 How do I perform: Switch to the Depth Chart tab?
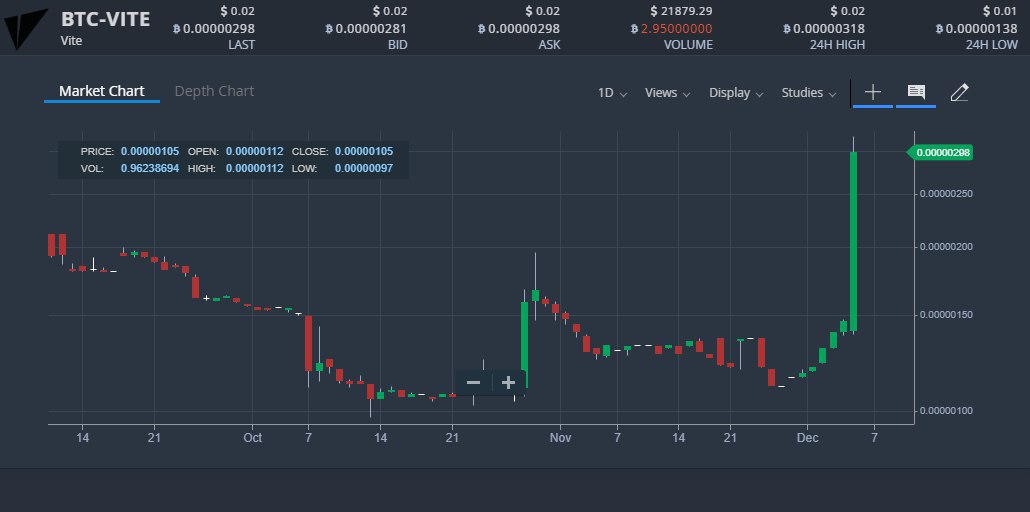coord(214,91)
